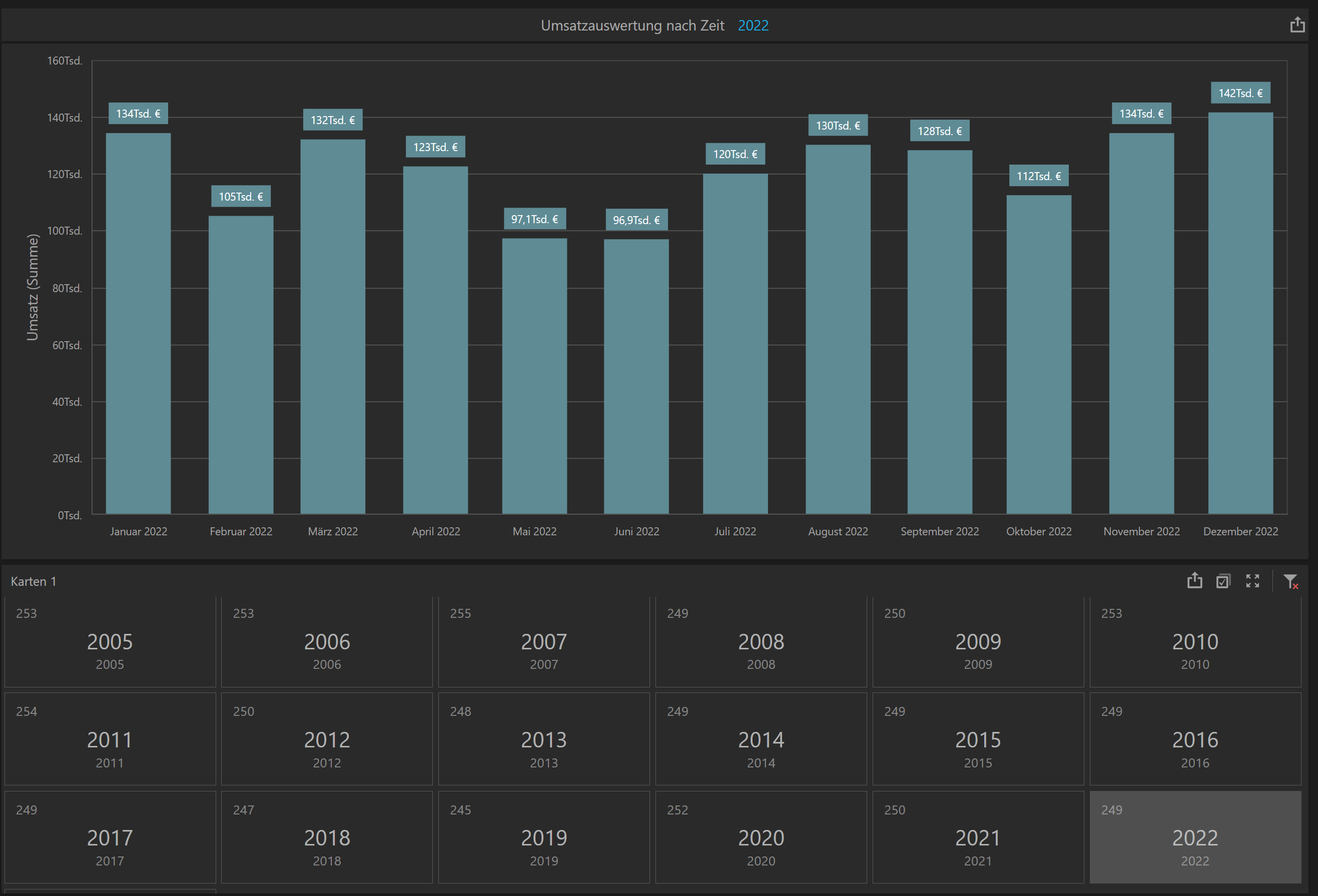Image resolution: width=1318 pixels, height=896 pixels.
Task: Click the März 2022 bar
Action: (x=333, y=327)
